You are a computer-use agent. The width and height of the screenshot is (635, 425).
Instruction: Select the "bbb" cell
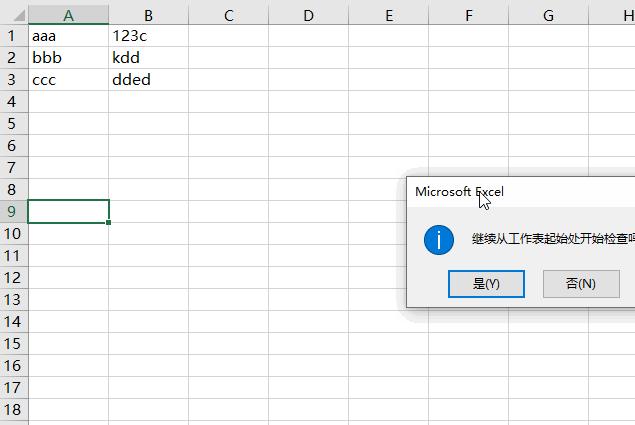tap(68, 58)
